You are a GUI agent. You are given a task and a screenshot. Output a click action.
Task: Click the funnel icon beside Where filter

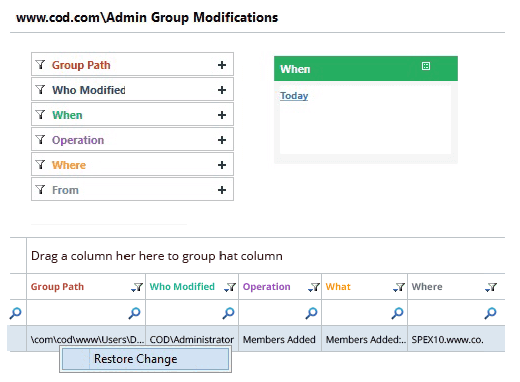(x=40, y=164)
